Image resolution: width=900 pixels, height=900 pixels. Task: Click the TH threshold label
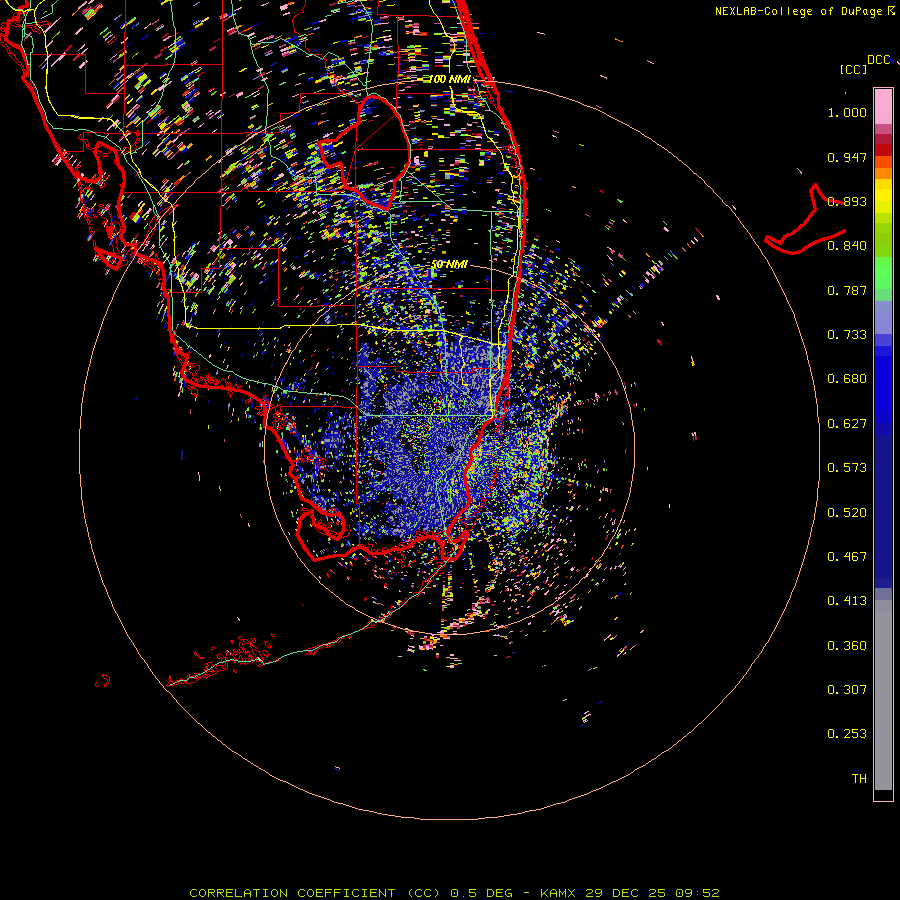point(859,779)
